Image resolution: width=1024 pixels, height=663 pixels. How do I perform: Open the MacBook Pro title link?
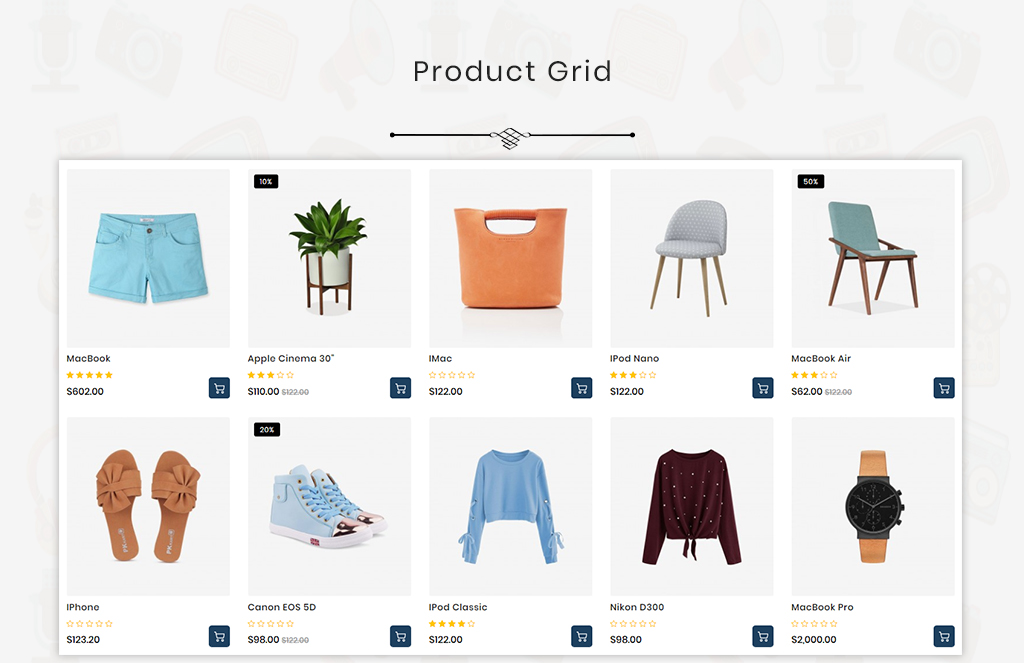click(x=822, y=607)
